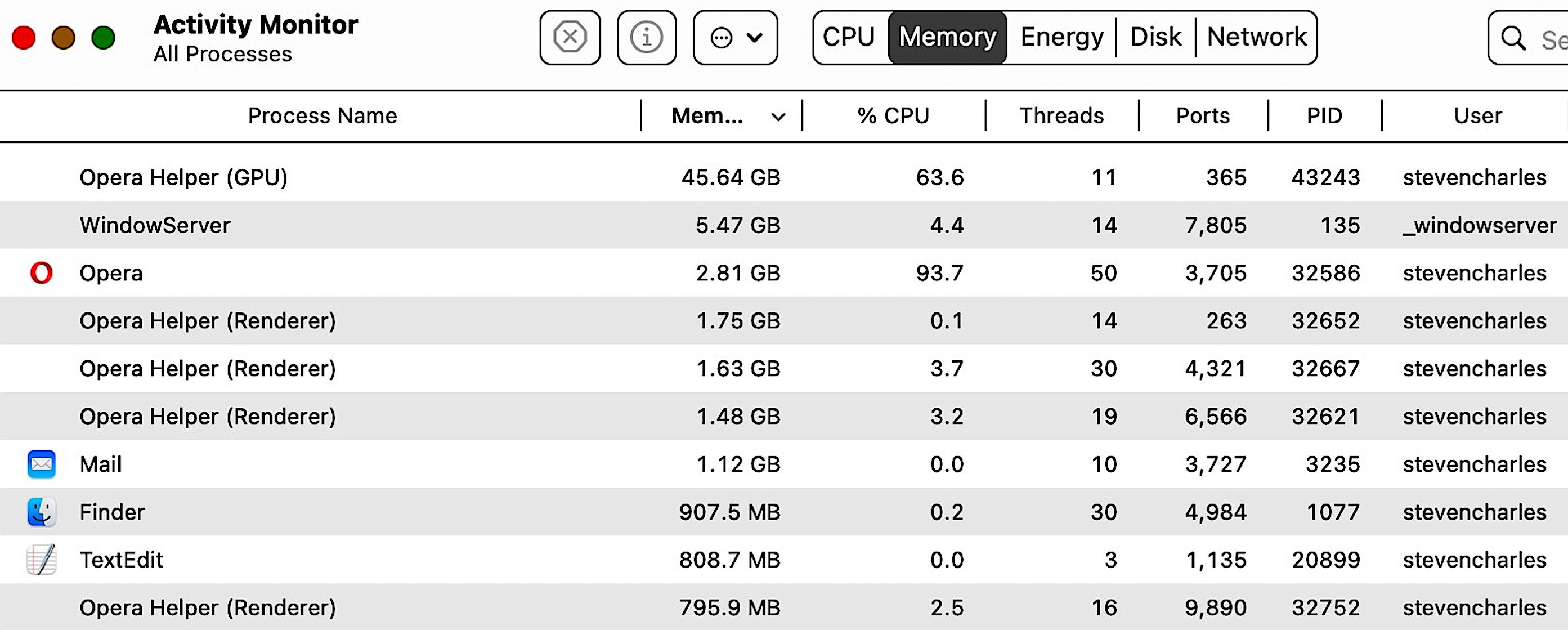Click the Finder app icon
This screenshot has height=630, width=1568.
42,512
